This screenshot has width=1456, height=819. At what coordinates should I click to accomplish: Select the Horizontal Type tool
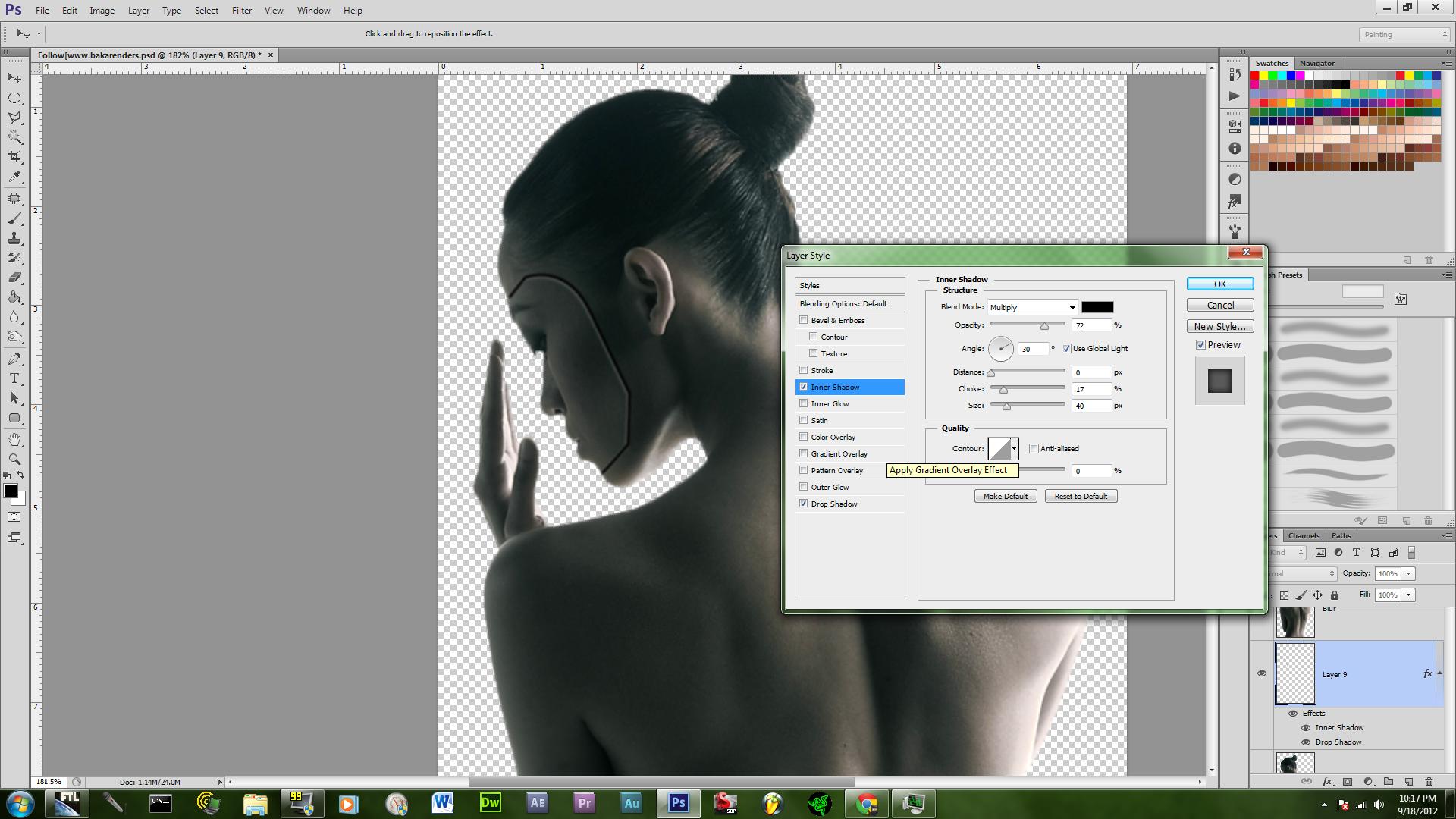coord(14,378)
